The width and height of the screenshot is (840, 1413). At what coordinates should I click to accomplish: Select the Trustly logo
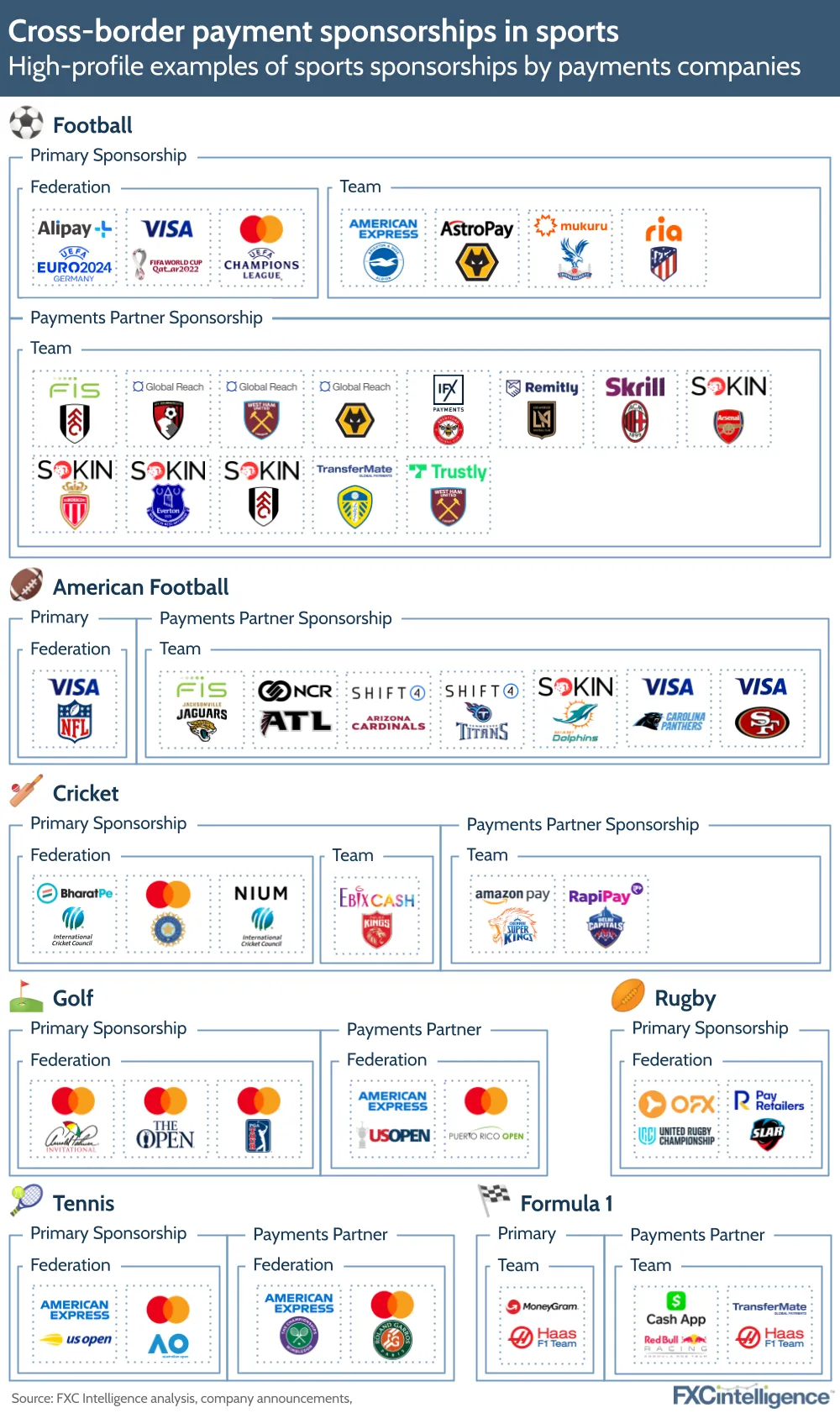[449, 471]
